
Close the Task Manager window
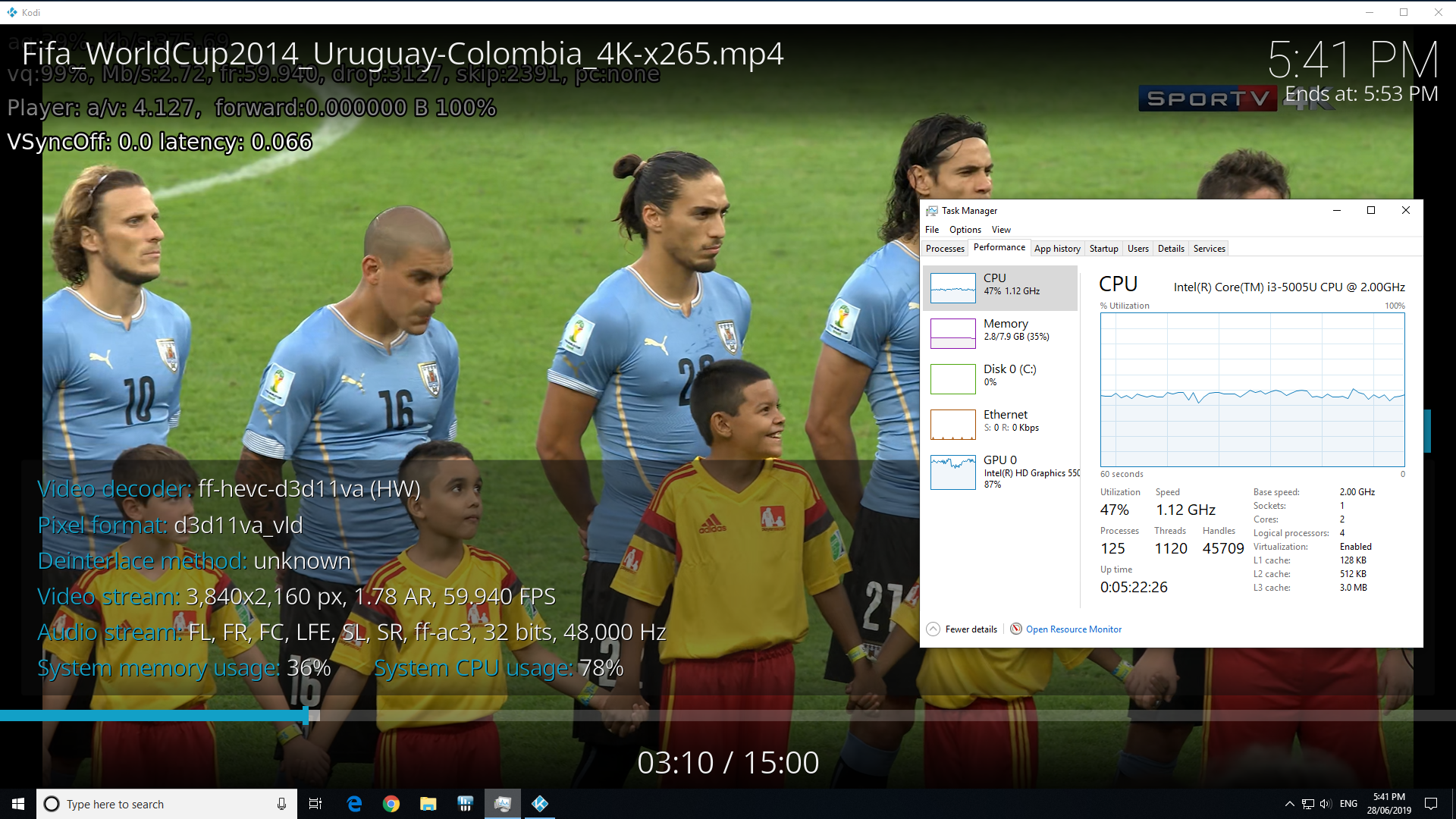tap(1406, 211)
